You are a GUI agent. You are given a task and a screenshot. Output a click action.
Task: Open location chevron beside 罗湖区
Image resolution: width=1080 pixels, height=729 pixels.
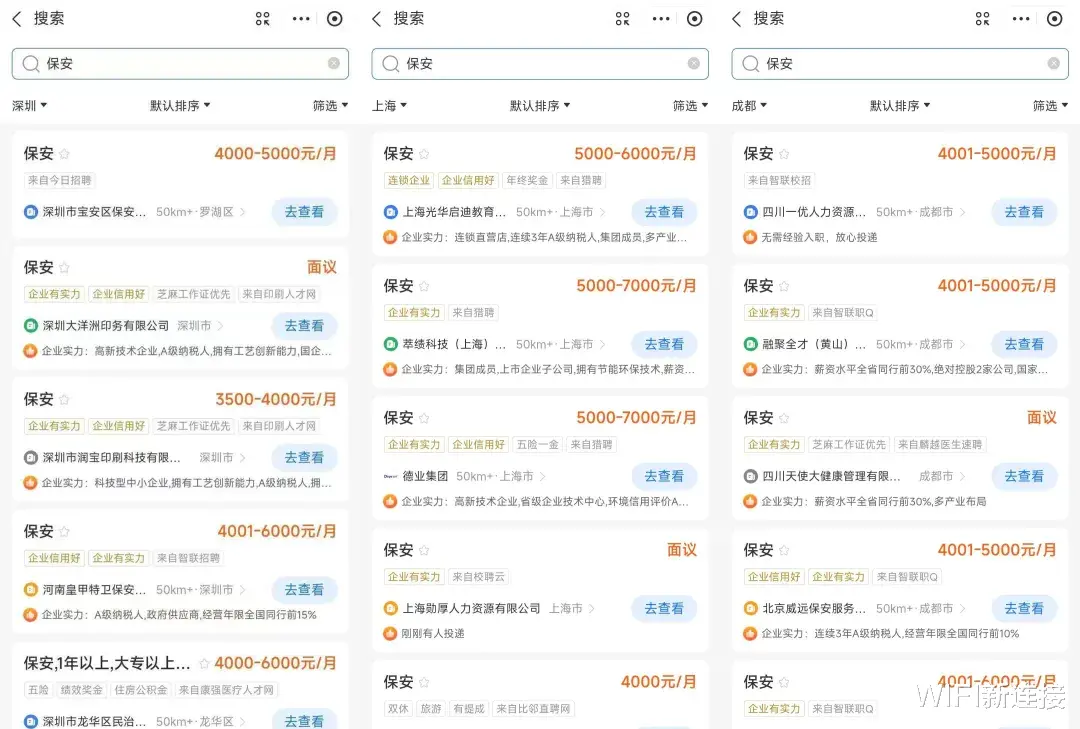click(x=242, y=212)
